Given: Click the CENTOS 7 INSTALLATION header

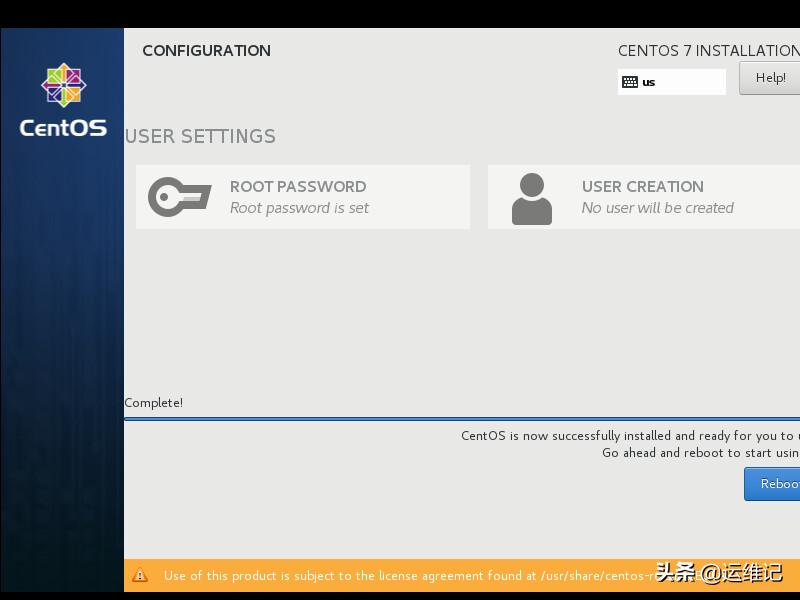Looking at the screenshot, I should tap(708, 50).
